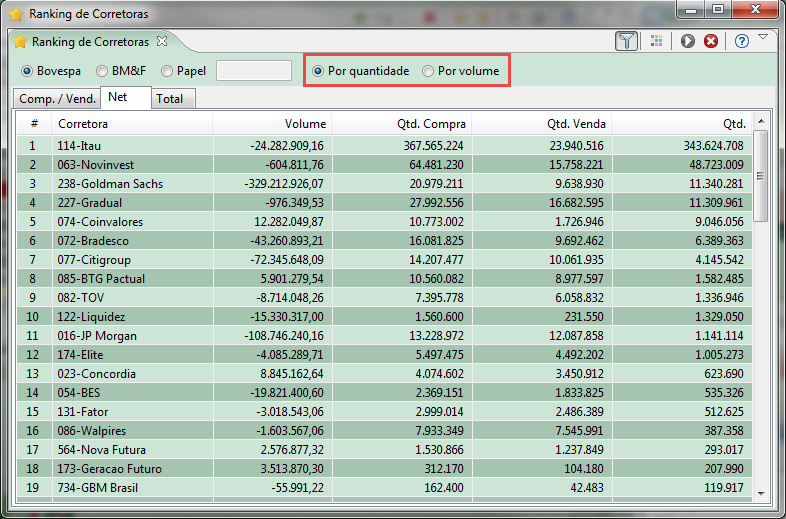Click Qtd. Compra value 367.565.224

click(434, 146)
